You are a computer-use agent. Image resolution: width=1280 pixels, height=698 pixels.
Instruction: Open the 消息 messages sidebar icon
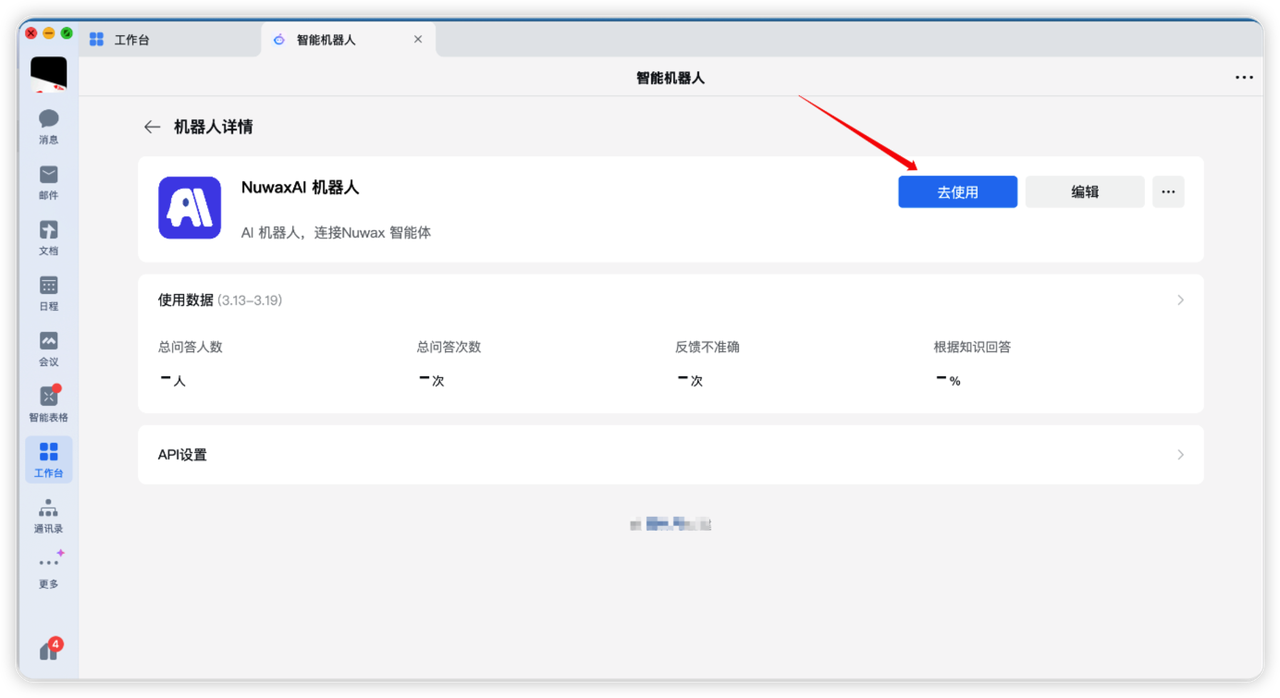point(48,126)
